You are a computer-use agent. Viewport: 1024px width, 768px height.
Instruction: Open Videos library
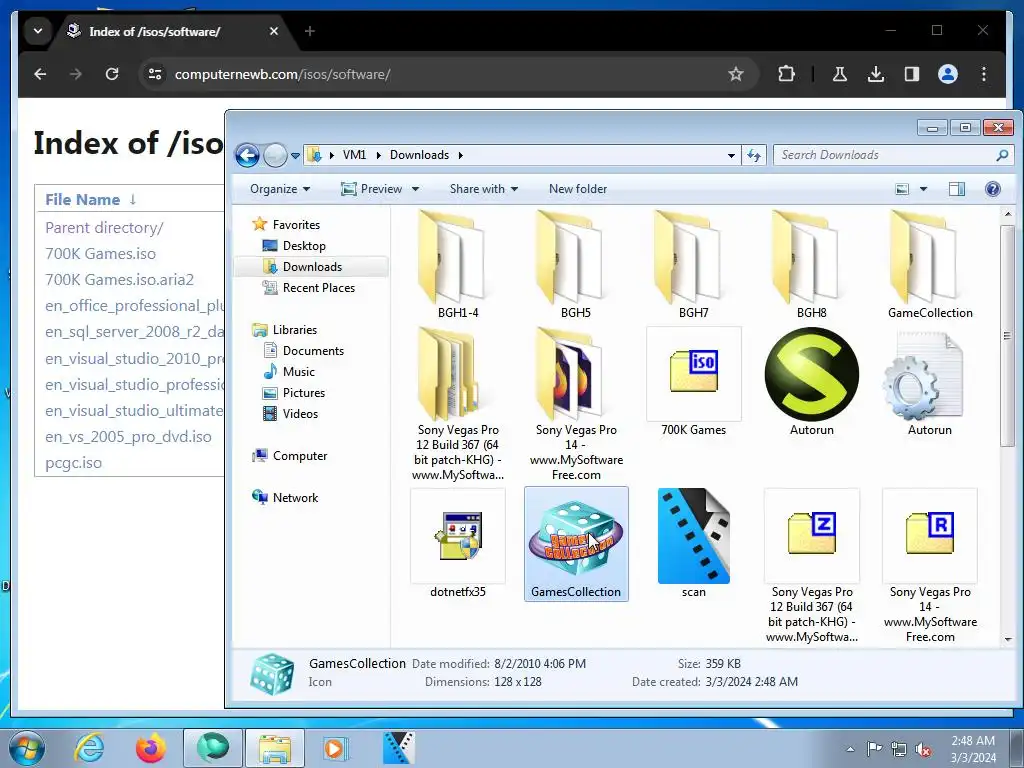(300, 413)
